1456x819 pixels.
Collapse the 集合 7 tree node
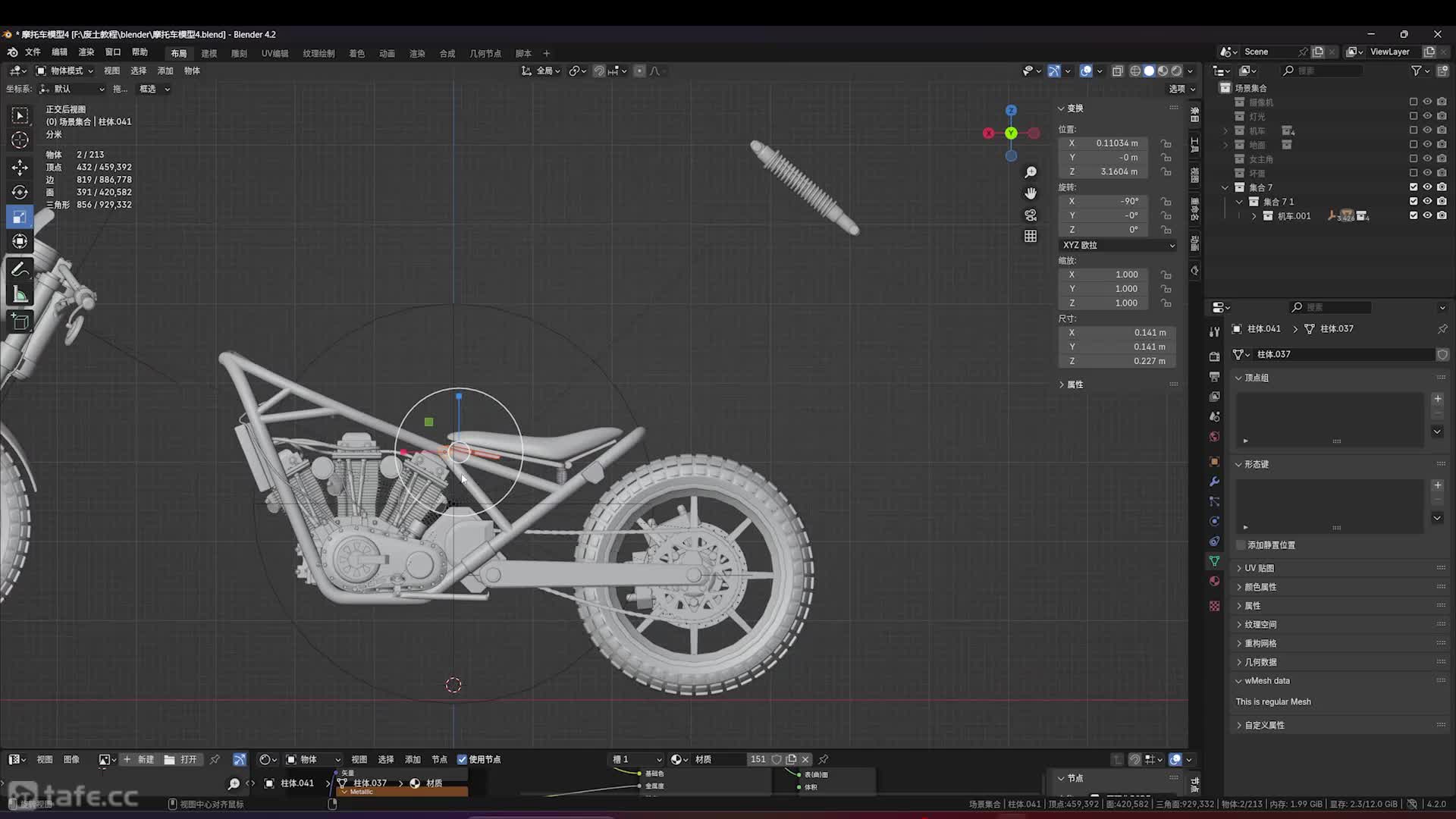pos(1225,187)
